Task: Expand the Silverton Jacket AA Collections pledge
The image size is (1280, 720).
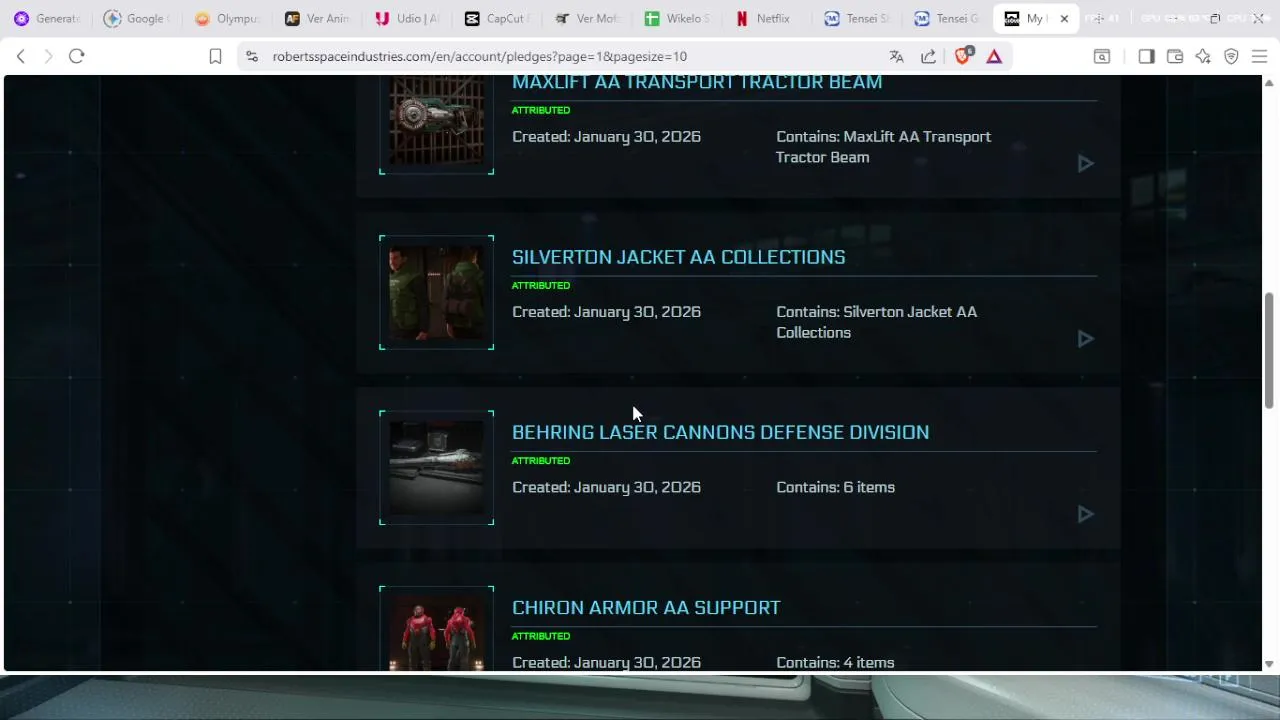Action: (1085, 339)
